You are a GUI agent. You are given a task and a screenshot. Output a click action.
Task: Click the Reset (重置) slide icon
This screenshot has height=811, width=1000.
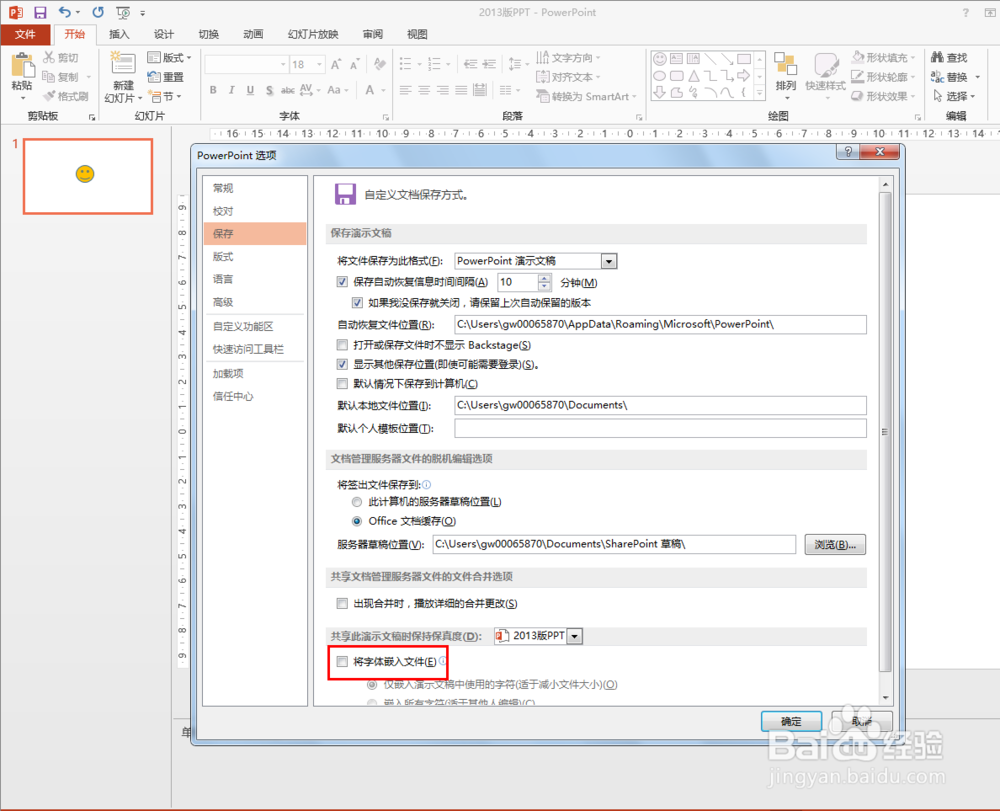click(154, 77)
